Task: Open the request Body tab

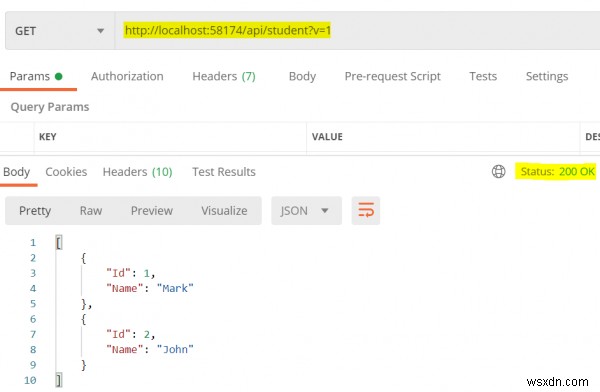Action: coord(302,76)
